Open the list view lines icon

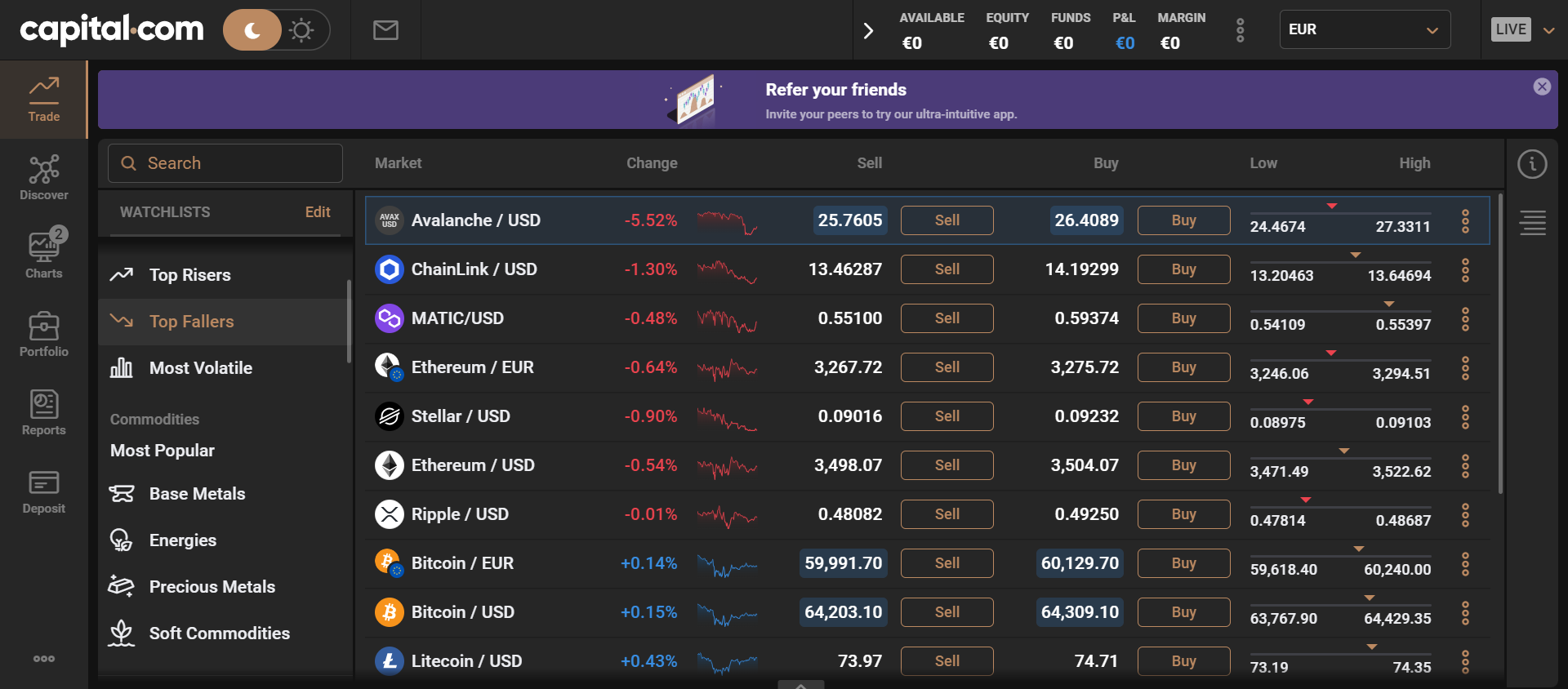[1533, 222]
